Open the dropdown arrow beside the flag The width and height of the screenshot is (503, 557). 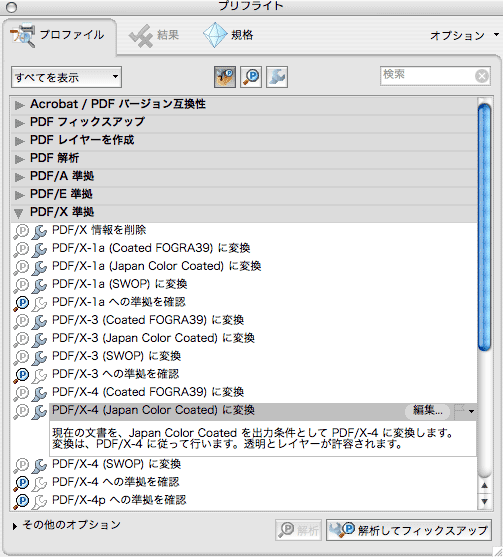[471, 411]
